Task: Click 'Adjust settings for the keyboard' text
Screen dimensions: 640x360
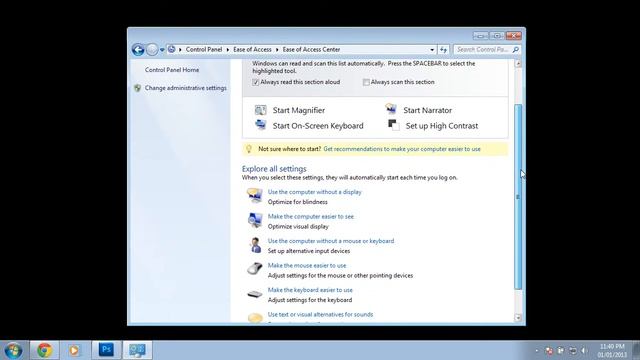Action: point(310,300)
